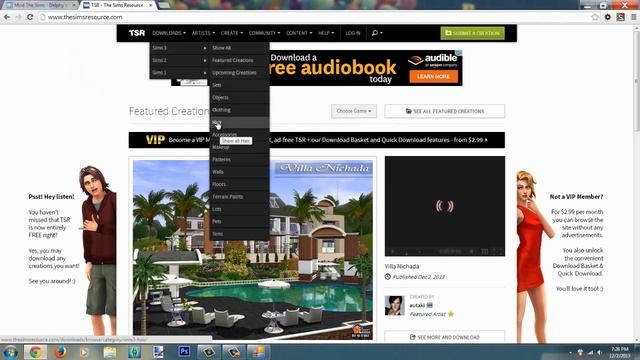
Task: Click the Villa Nichada featured image
Action: pos(253,249)
